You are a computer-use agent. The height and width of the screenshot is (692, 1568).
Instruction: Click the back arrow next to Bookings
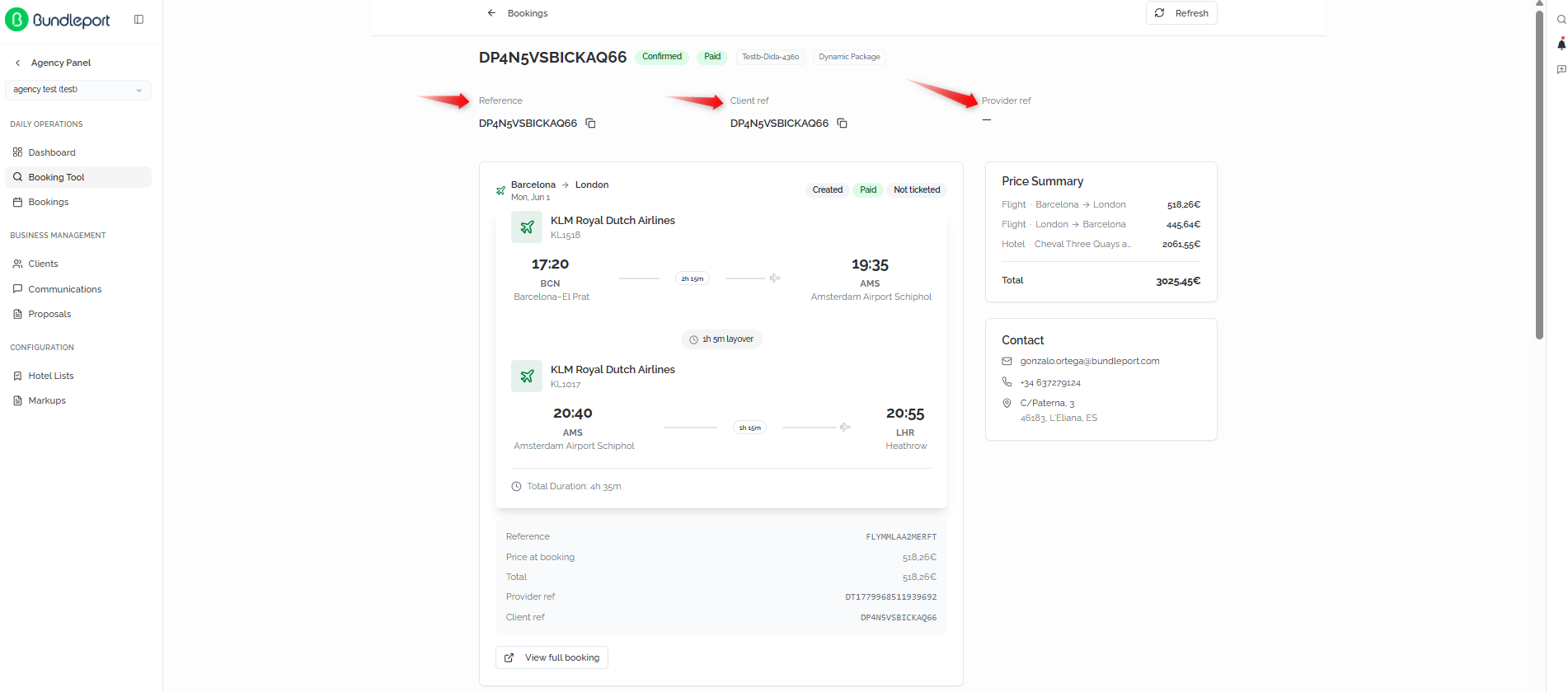click(491, 13)
